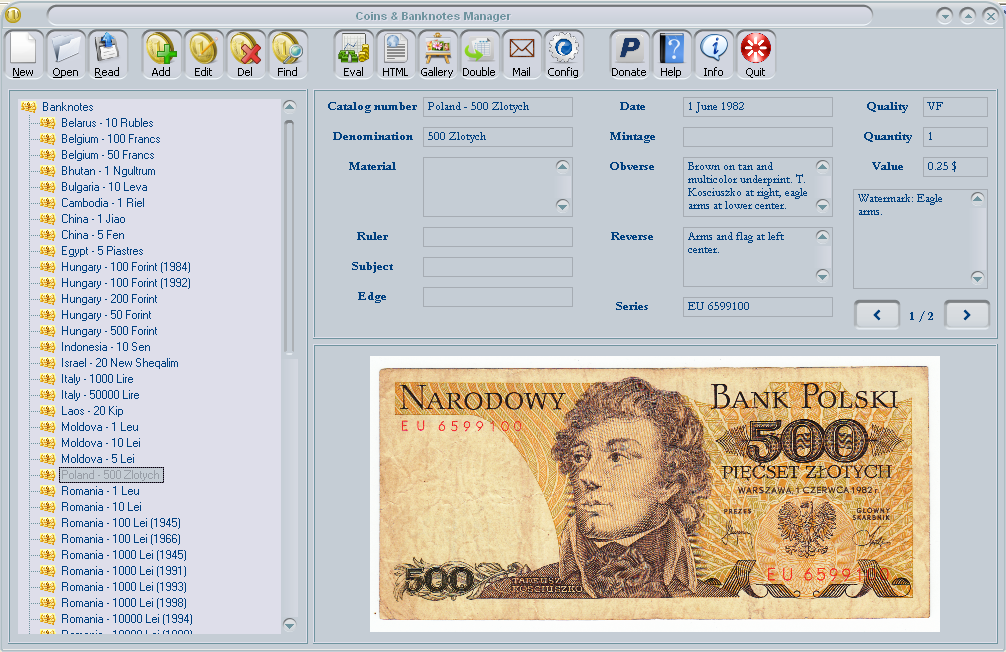The image size is (1006, 652).
Task: Select Poland - 500 Zlotych entry
Action: [111, 475]
